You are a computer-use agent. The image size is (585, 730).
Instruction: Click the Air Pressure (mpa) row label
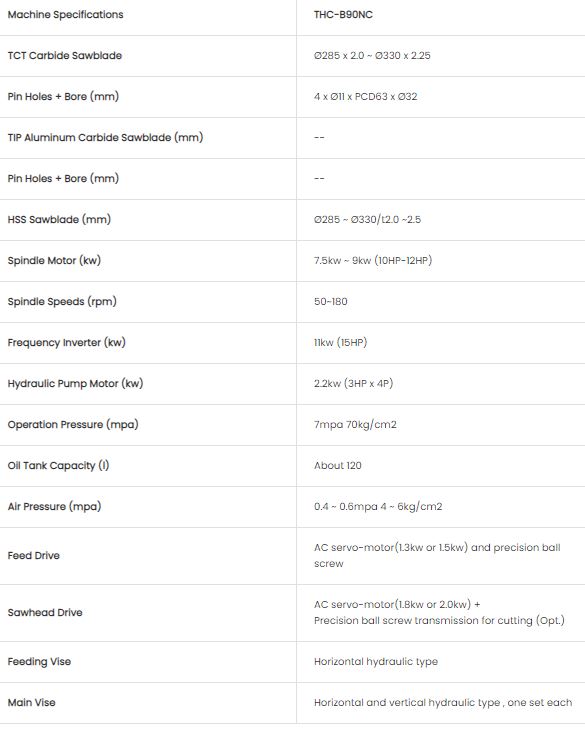54,507
